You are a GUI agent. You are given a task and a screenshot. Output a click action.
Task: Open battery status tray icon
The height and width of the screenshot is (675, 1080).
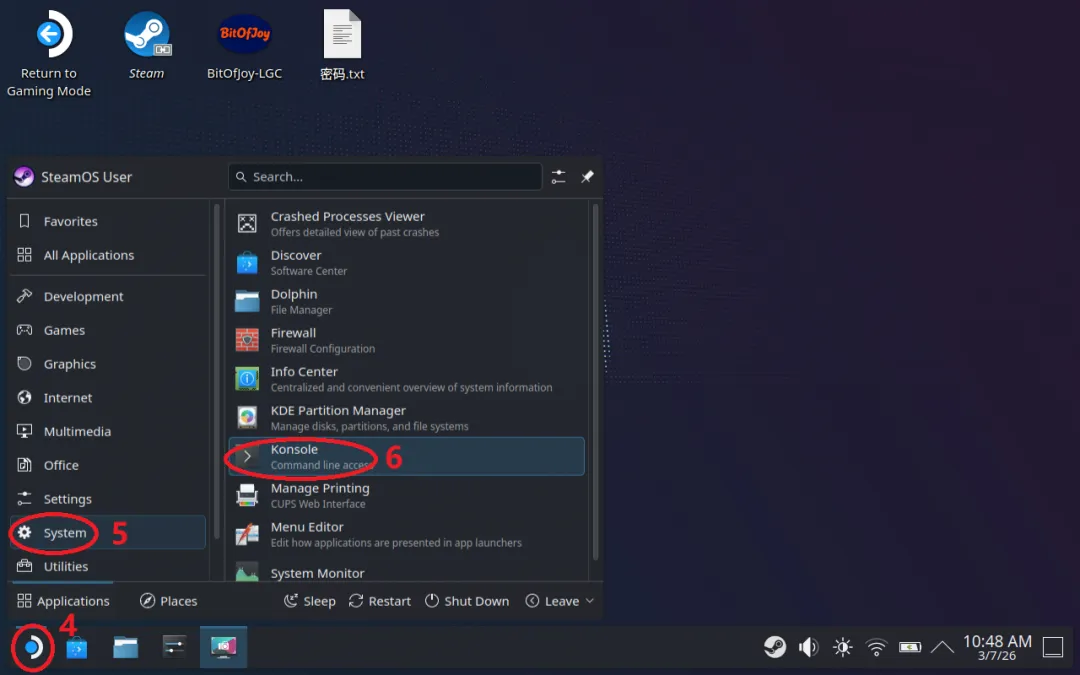point(910,647)
